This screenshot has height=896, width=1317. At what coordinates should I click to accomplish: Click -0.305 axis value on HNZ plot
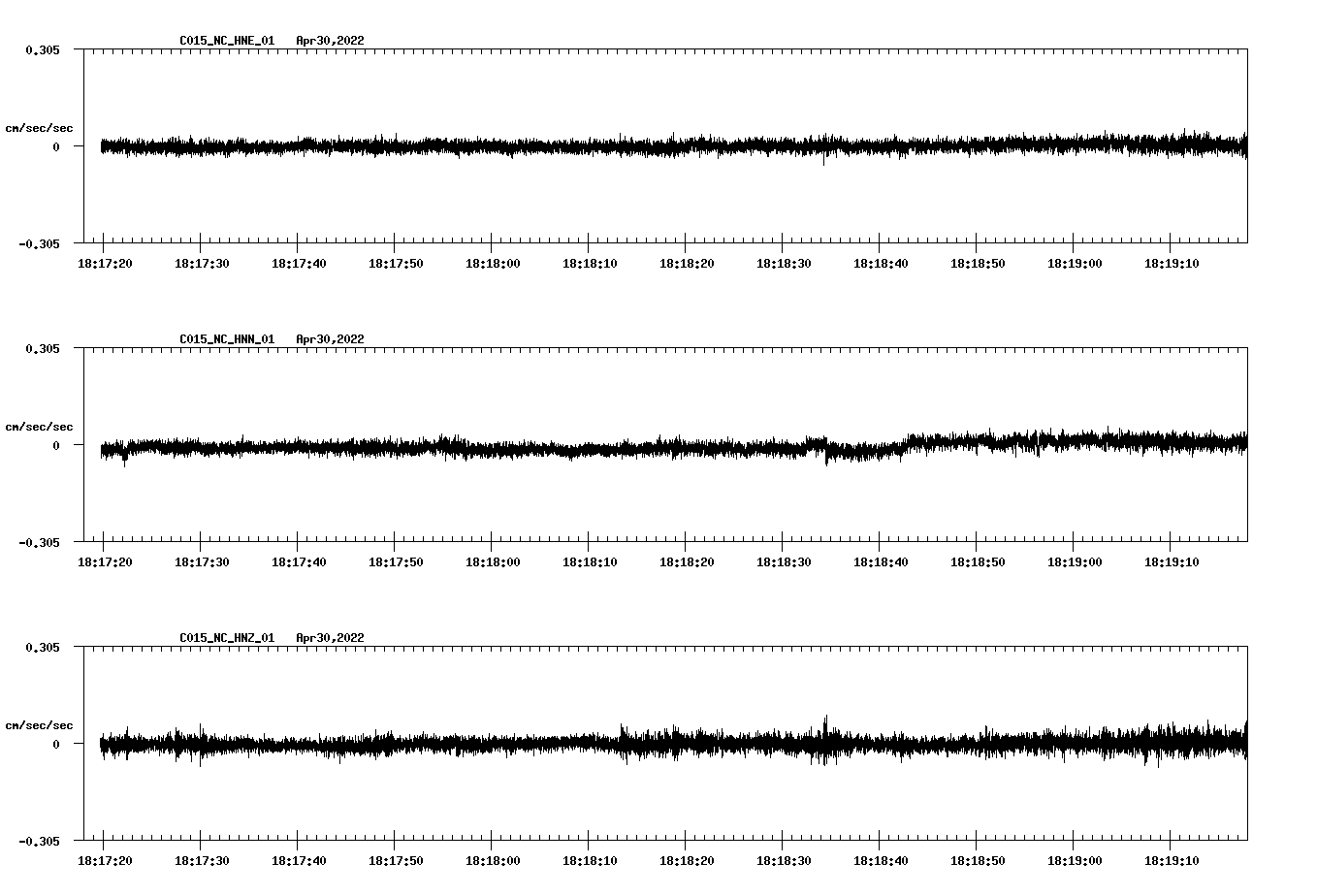[39, 841]
